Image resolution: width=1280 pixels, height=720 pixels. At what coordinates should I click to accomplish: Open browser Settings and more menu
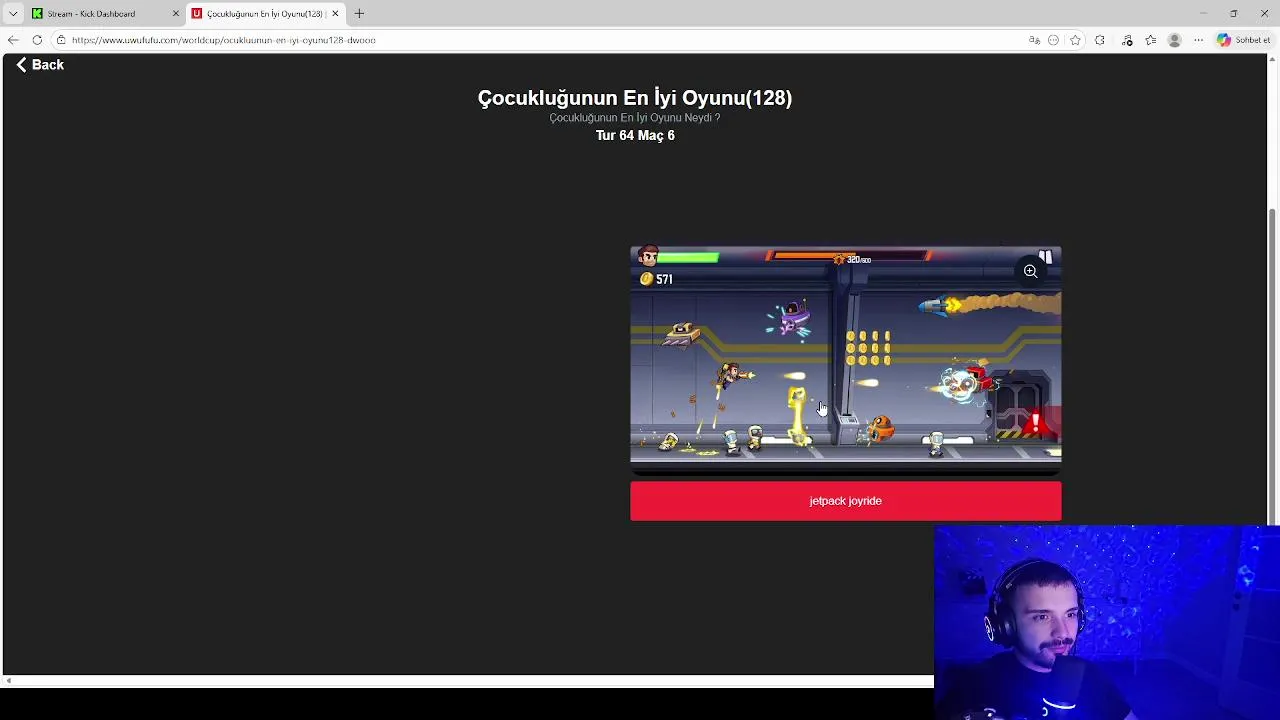(1199, 40)
